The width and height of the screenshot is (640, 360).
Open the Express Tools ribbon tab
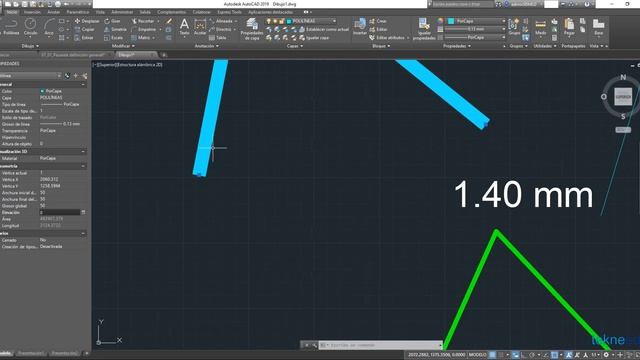229,12
